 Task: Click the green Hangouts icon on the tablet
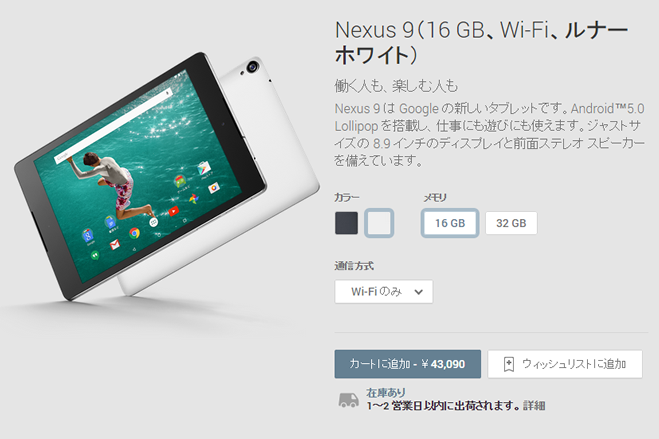pos(95,255)
